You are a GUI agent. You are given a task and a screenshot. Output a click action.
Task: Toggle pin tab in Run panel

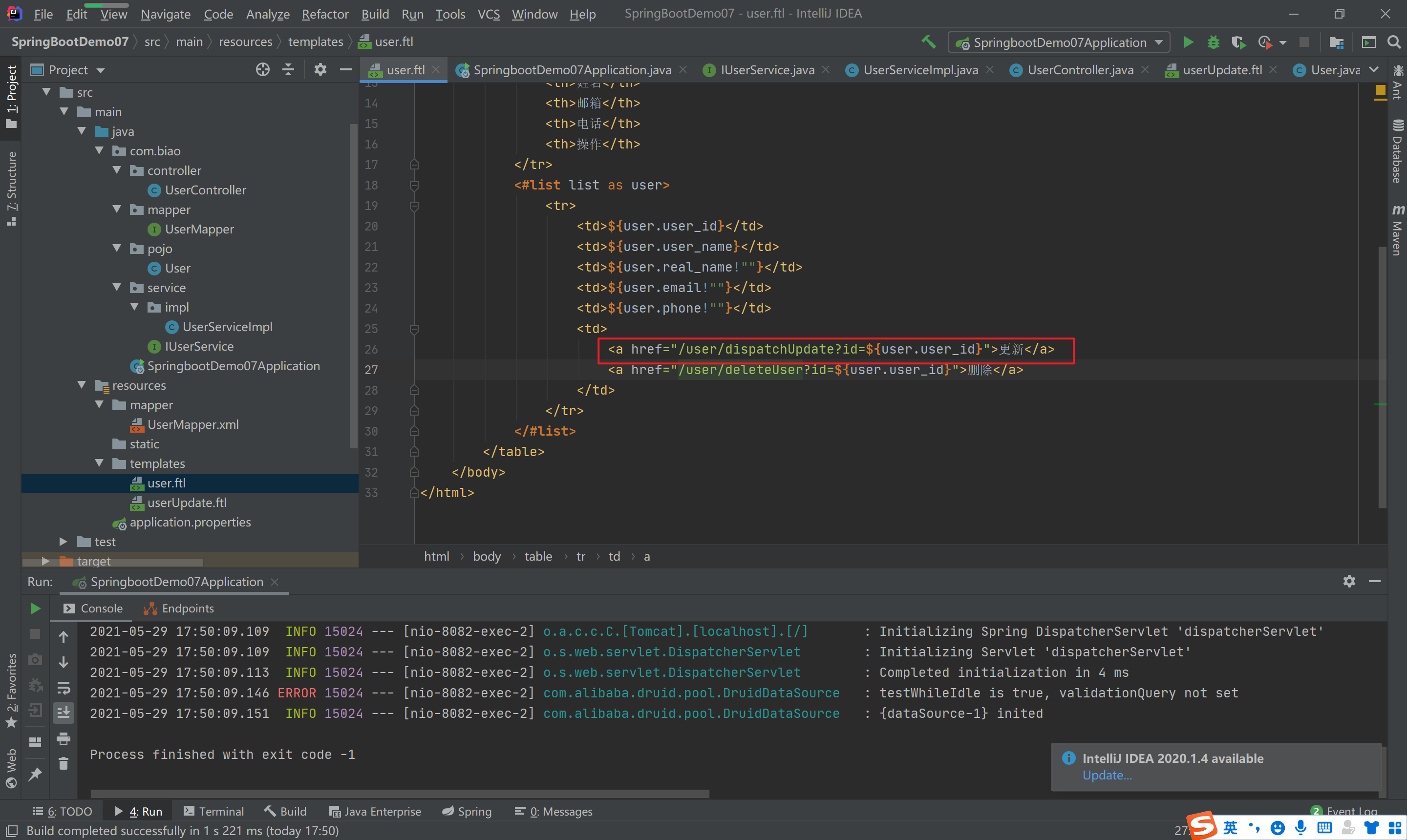35,774
